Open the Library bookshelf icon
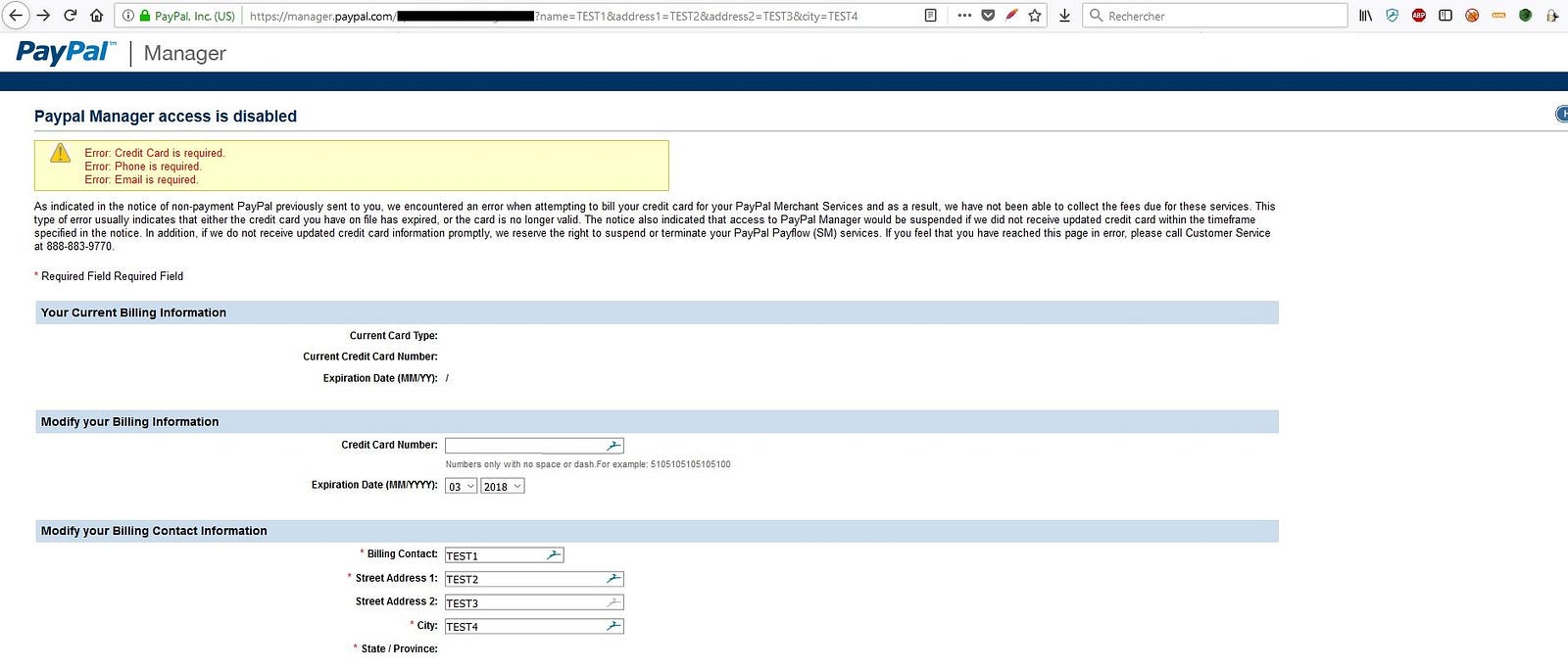 (1365, 16)
